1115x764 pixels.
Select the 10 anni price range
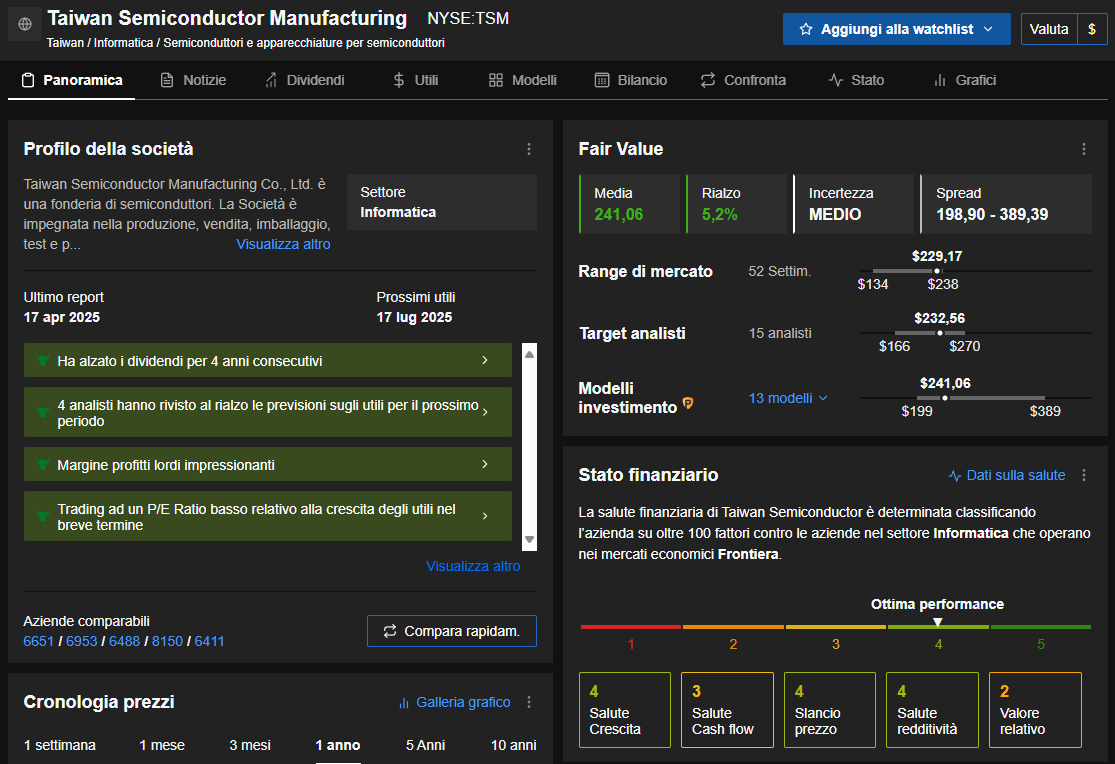pos(513,745)
